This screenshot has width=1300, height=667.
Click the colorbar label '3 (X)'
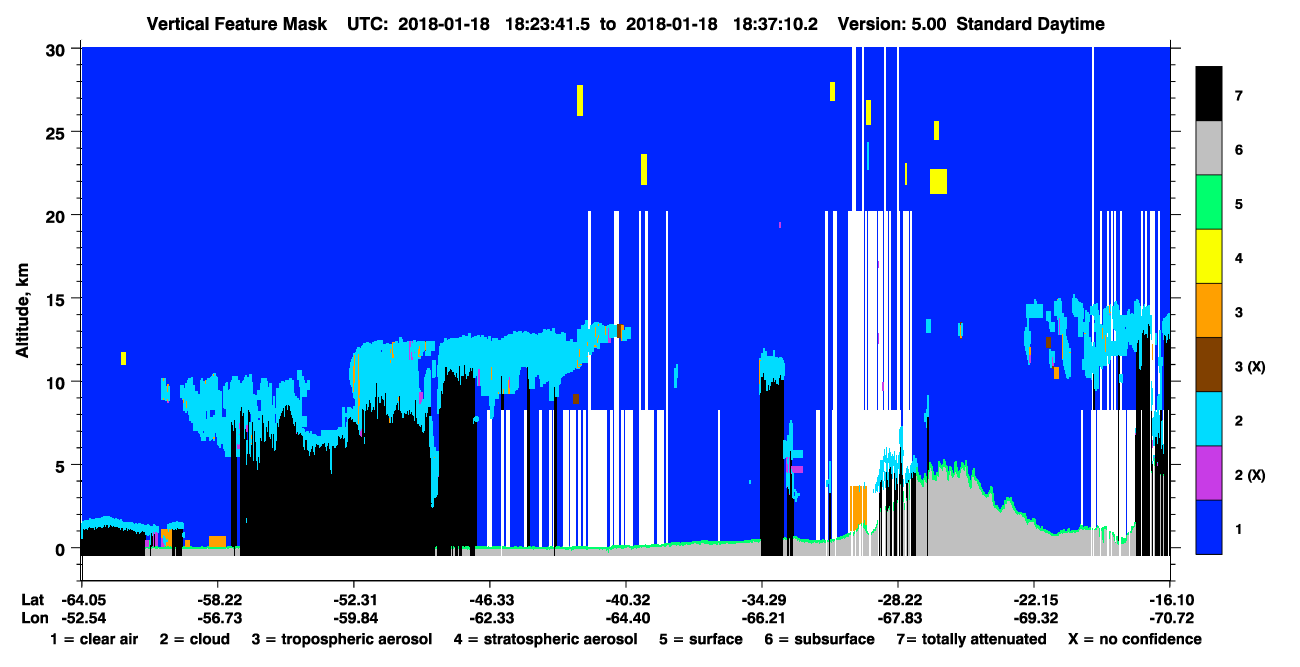tap(1250, 367)
